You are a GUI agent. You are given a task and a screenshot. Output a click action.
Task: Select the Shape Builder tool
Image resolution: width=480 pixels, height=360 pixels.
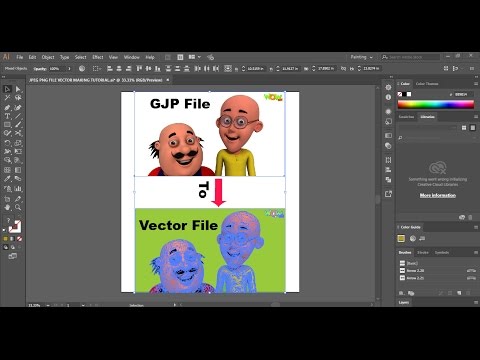click(7, 160)
